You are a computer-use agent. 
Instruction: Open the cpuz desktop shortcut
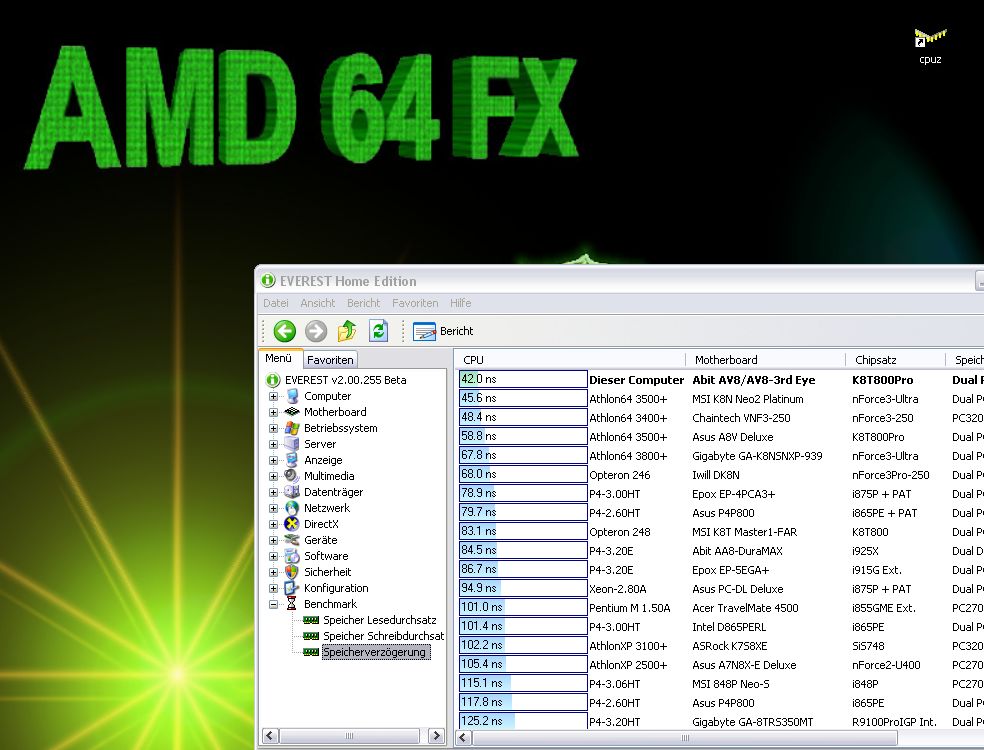coord(930,46)
